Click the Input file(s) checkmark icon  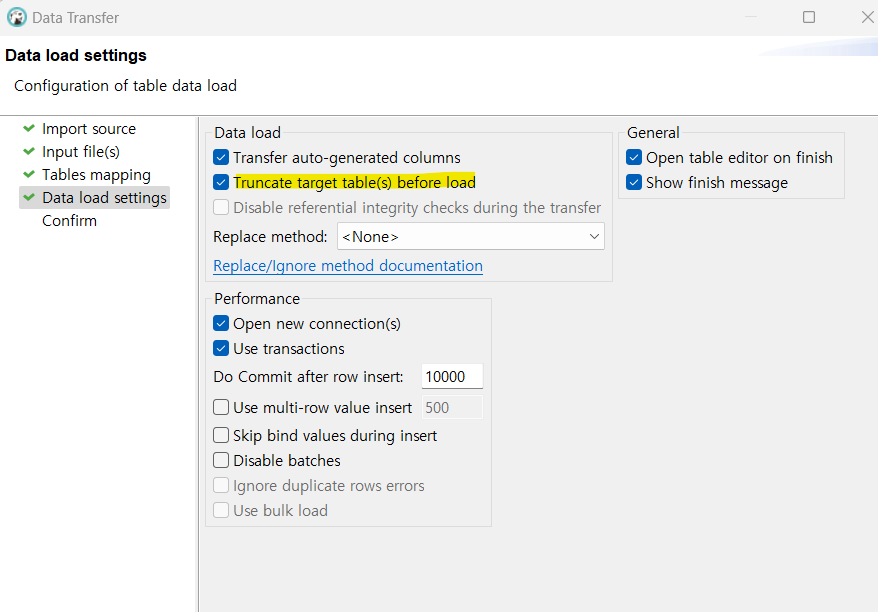tap(29, 152)
